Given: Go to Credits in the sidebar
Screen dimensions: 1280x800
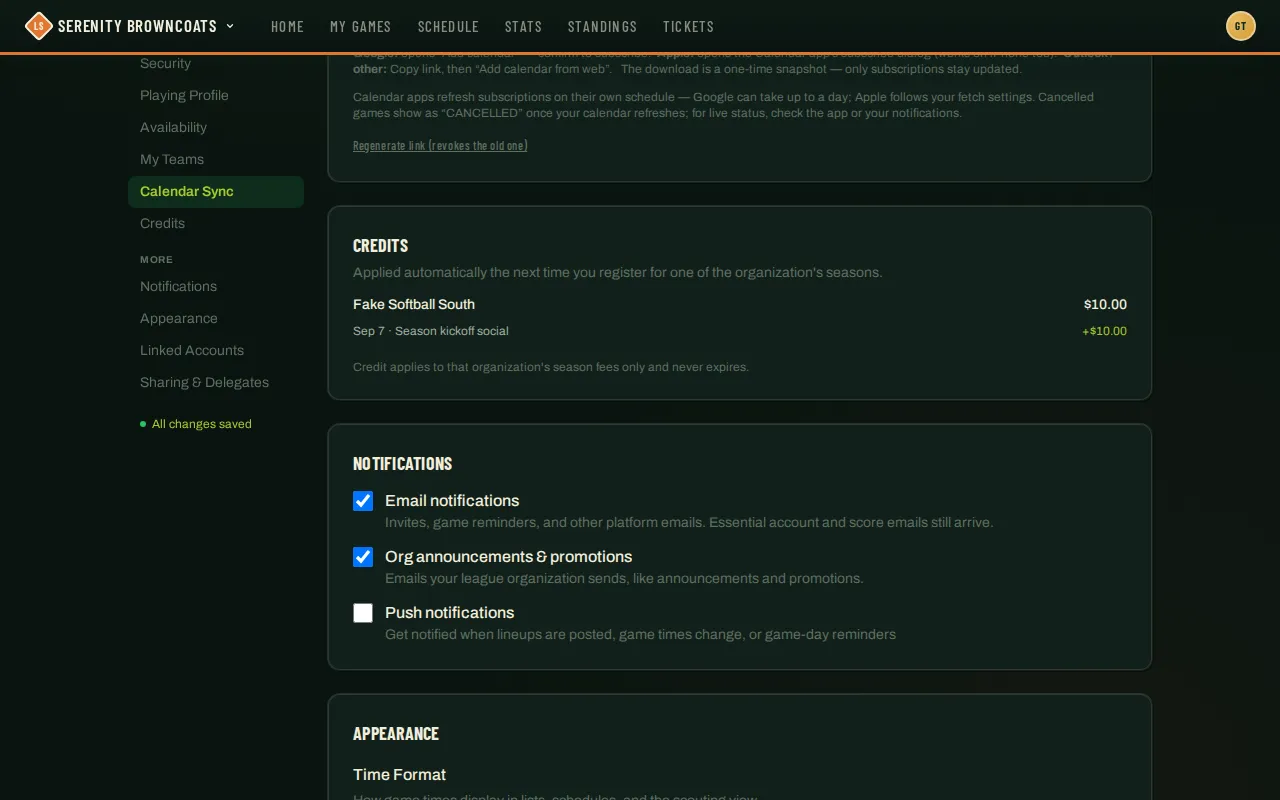Looking at the screenshot, I should (216, 223).
